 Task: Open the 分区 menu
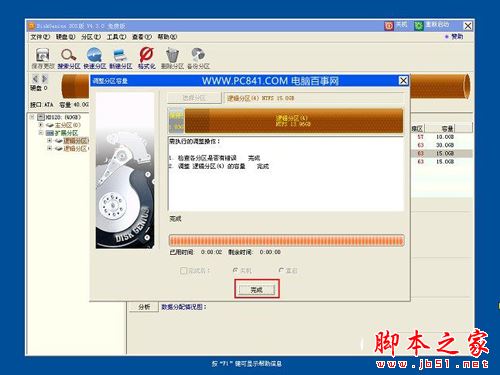click(x=91, y=37)
